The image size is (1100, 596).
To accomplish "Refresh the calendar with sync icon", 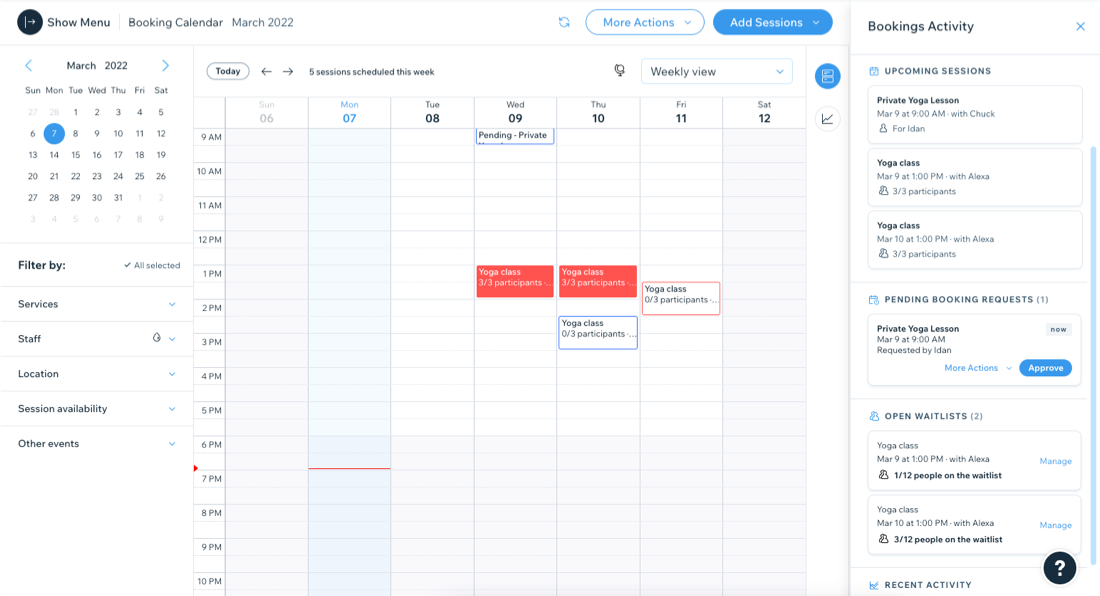I will [x=564, y=22].
